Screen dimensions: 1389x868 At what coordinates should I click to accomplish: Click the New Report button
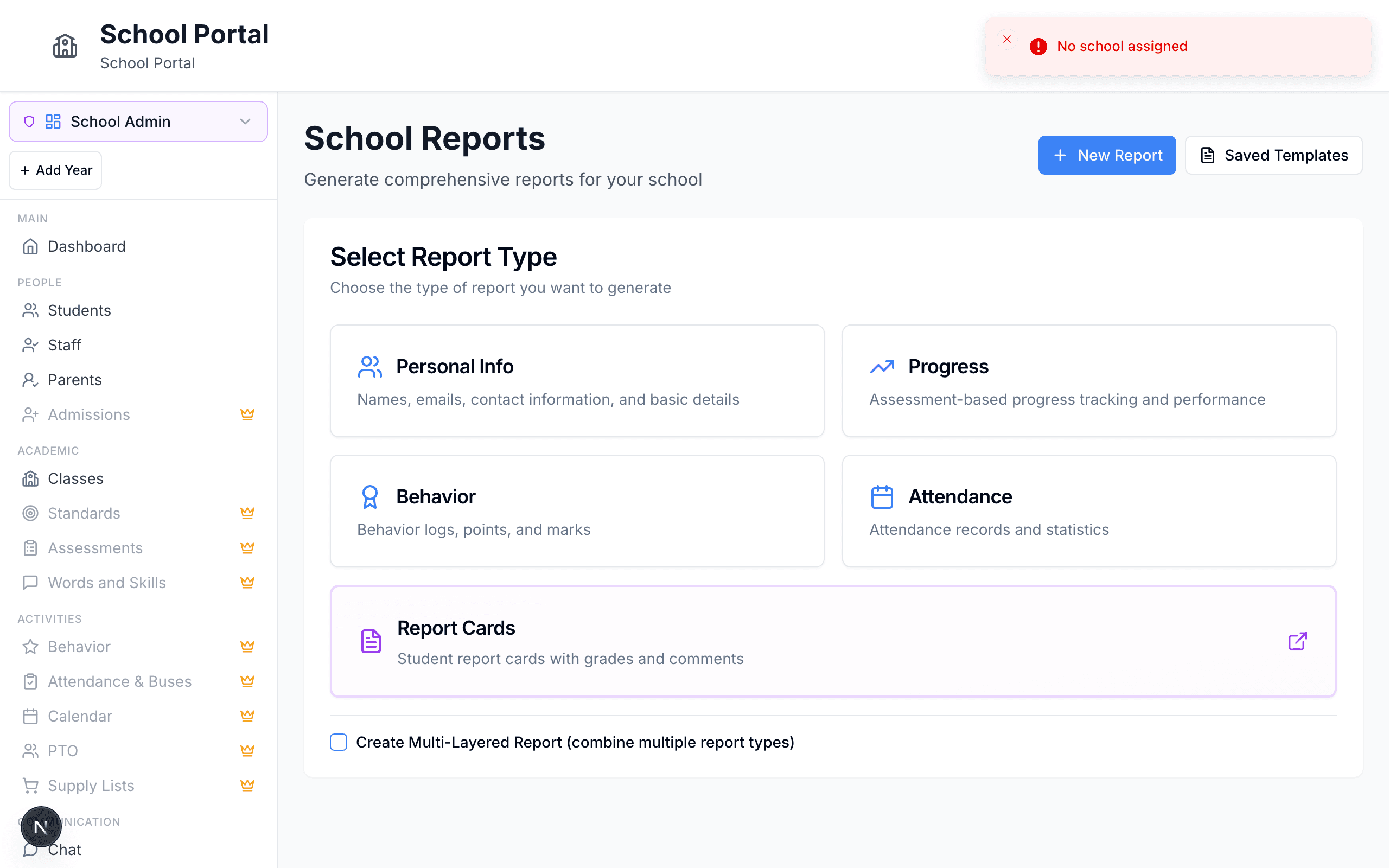coord(1107,155)
